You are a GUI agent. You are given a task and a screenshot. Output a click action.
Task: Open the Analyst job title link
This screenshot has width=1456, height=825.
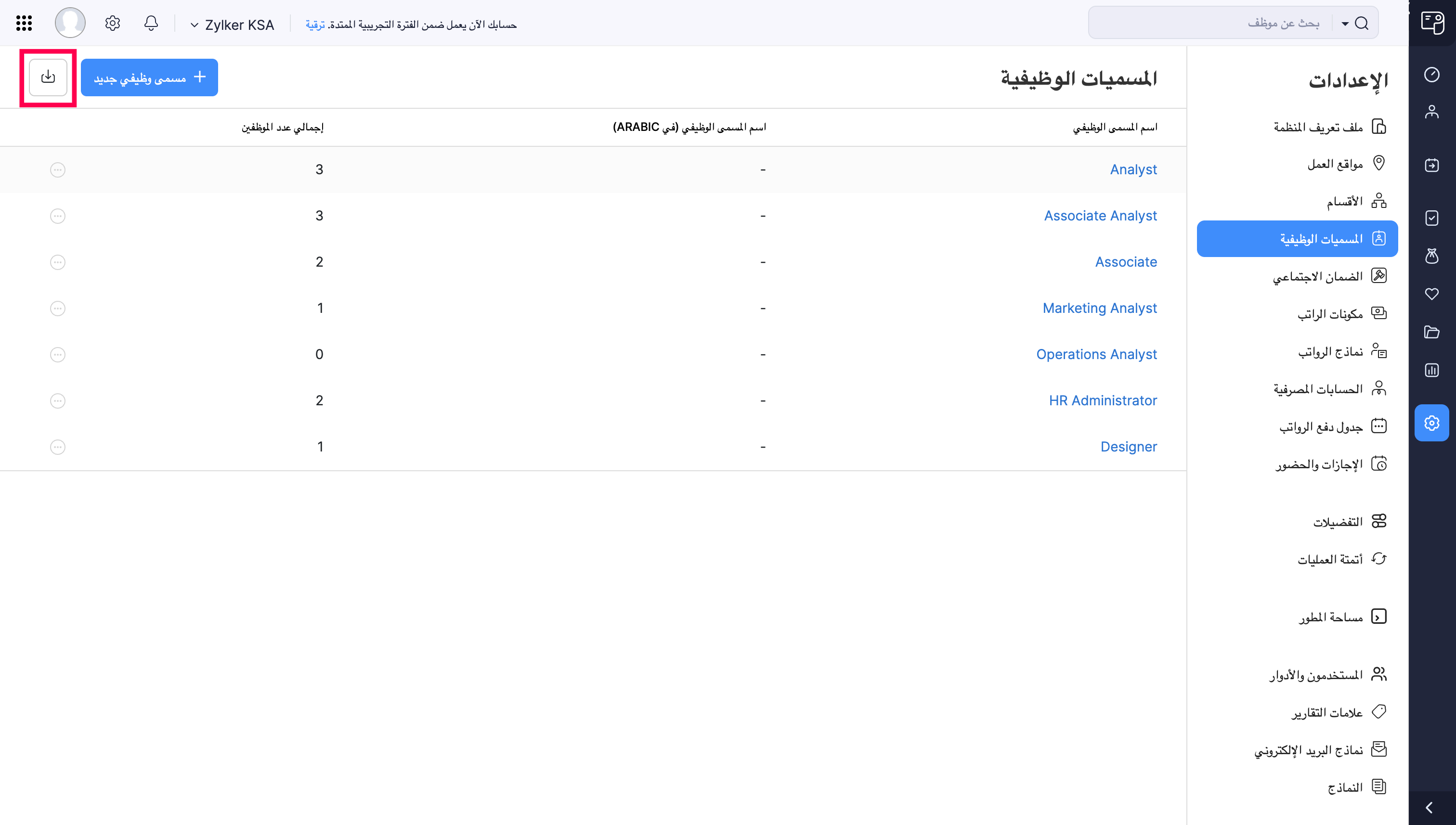[x=1133, y=169]
